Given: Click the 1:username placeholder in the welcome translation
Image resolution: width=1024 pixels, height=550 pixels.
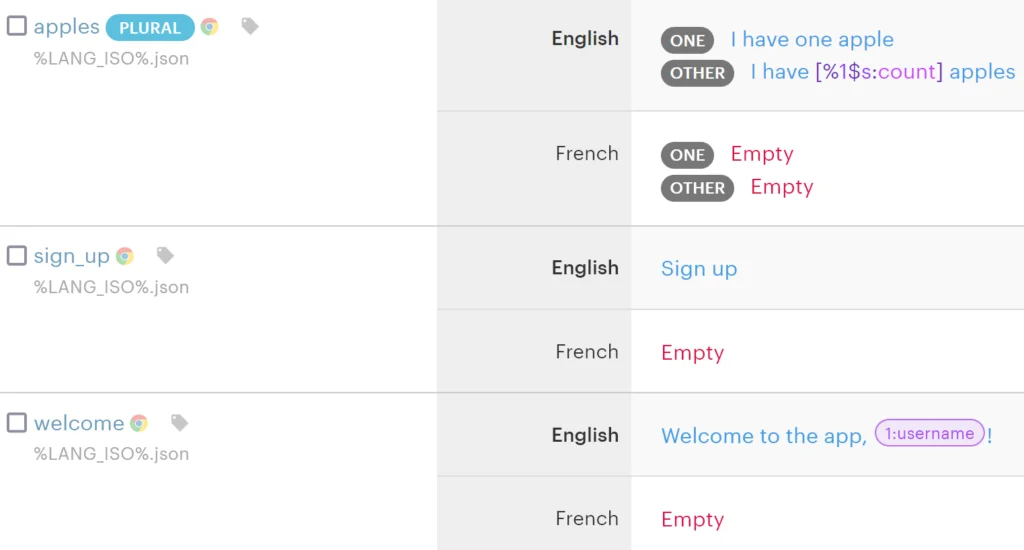Looking at the screenshot, I should pyautogui.click(x=929, y=434).
